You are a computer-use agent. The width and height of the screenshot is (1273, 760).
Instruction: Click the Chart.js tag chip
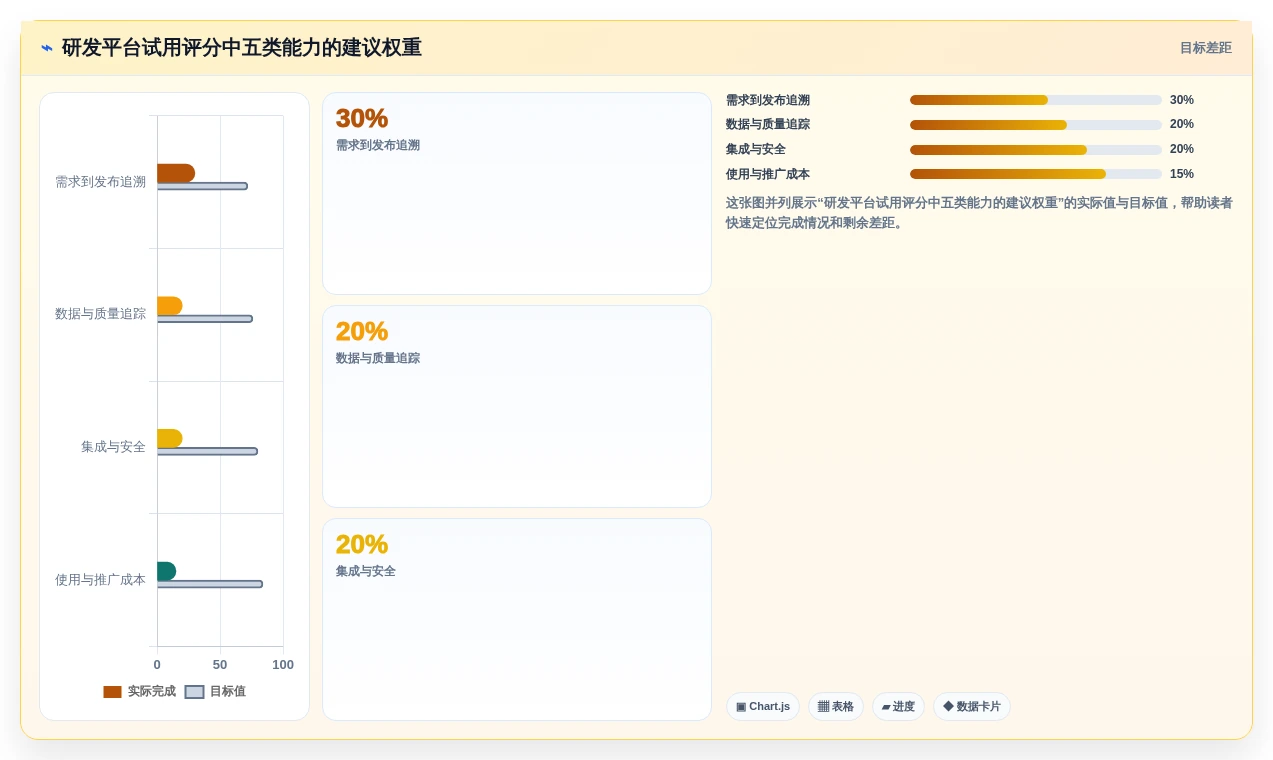(762, 706)
